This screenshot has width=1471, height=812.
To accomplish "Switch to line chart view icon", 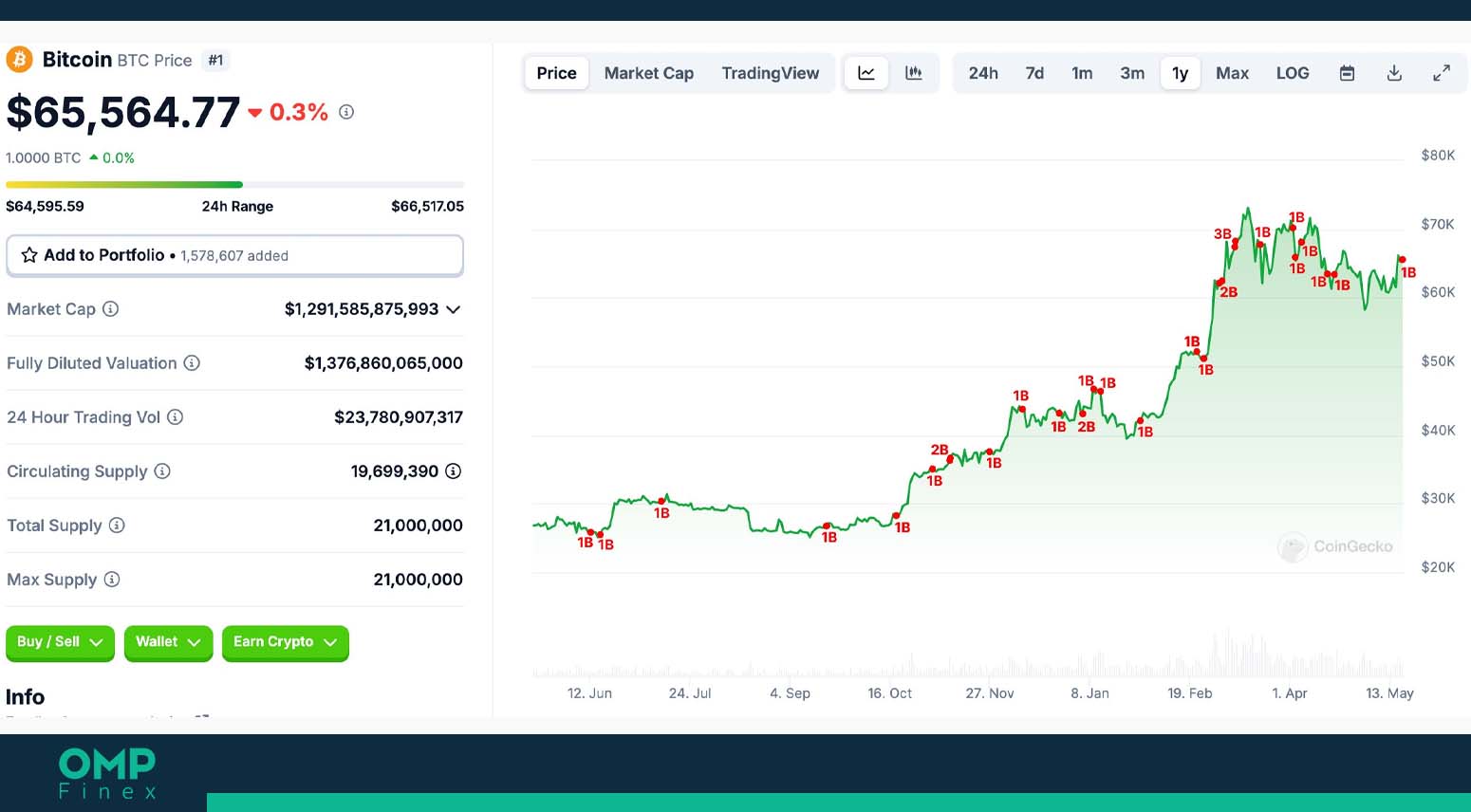I will click(866, 73).
